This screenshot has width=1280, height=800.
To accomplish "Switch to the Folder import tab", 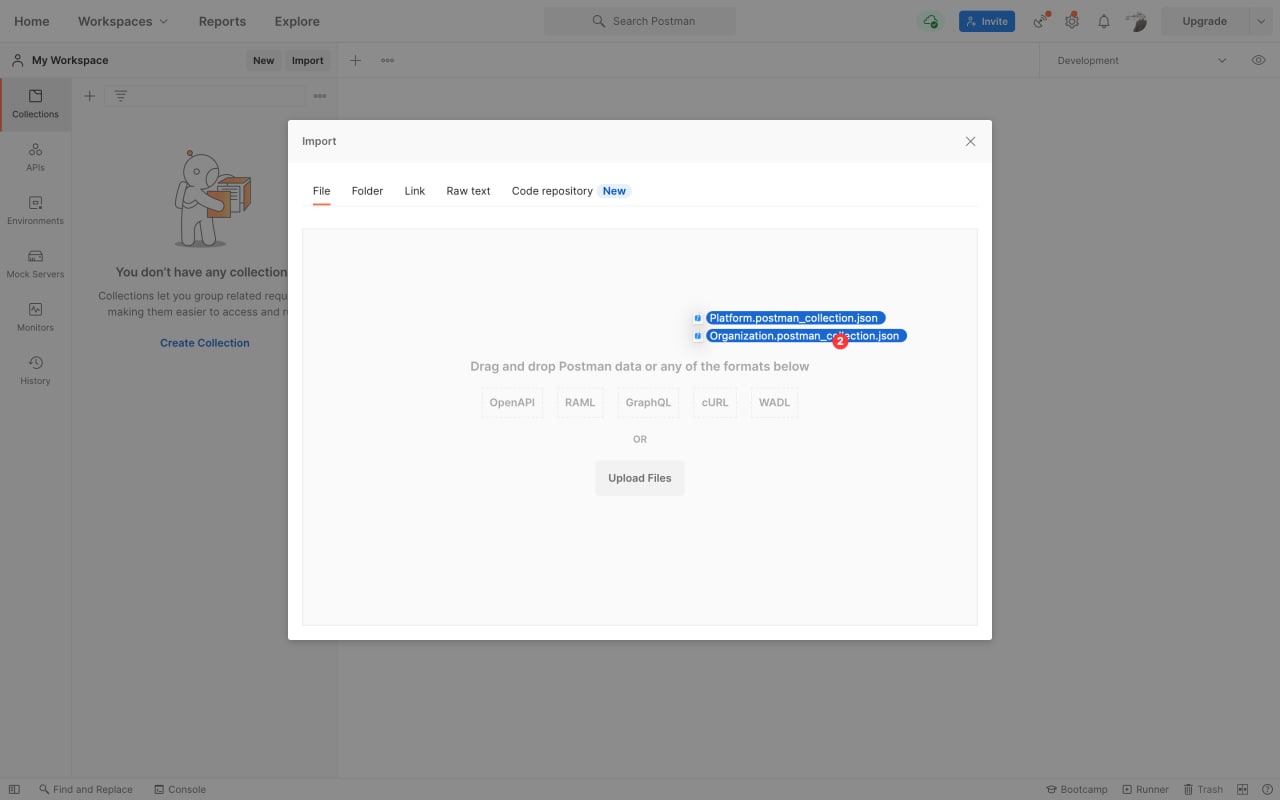I will (367, 191).
